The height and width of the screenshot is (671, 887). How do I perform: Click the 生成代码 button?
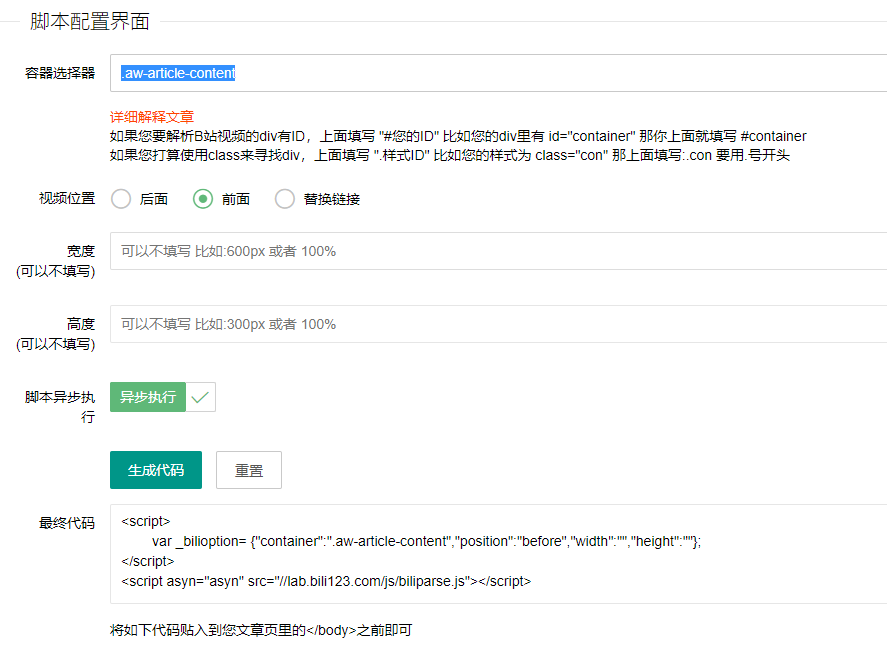point(156,470)
